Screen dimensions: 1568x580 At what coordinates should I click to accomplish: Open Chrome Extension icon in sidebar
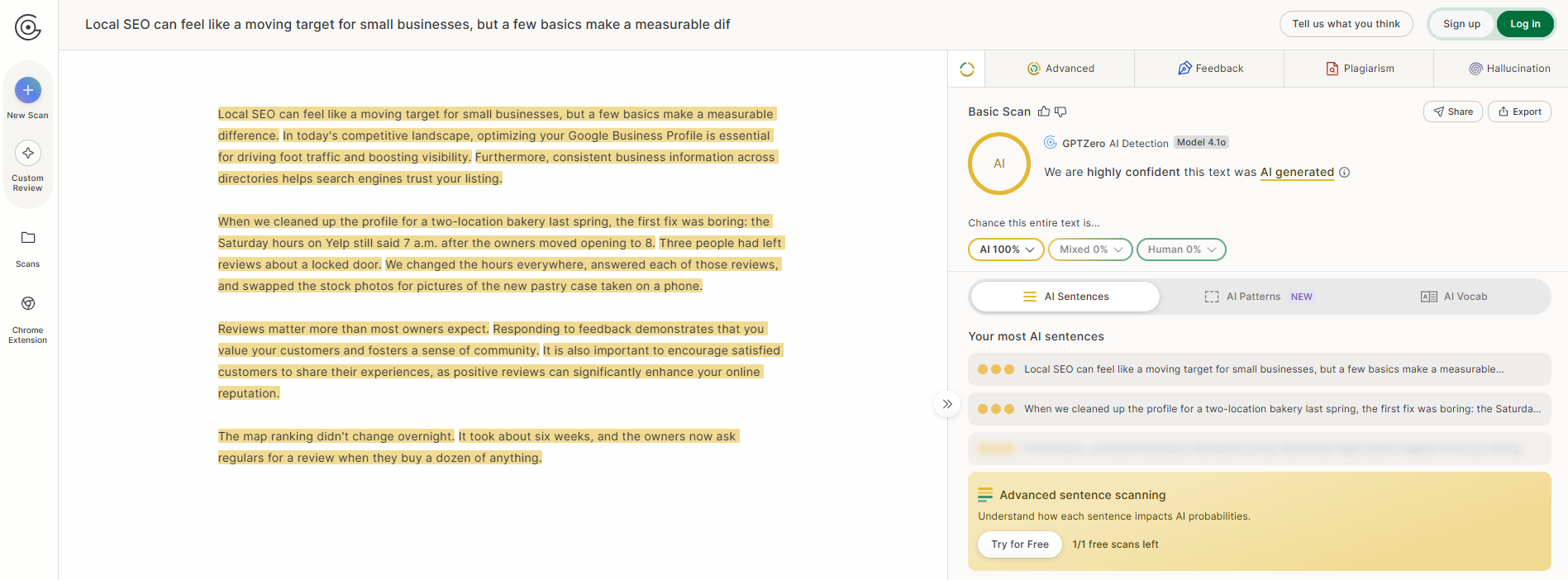[x=28, y=304]
